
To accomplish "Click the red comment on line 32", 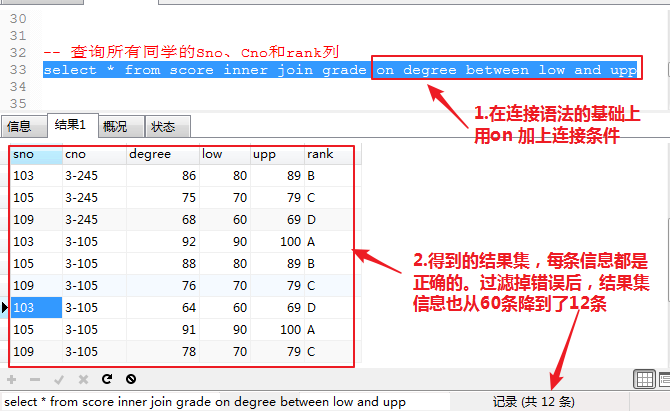I will (191, 52).
